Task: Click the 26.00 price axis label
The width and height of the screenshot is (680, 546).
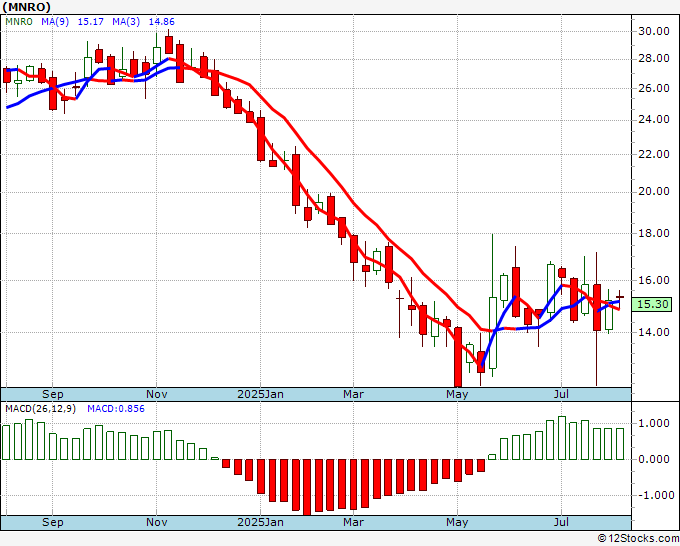Action: point(654,88)
